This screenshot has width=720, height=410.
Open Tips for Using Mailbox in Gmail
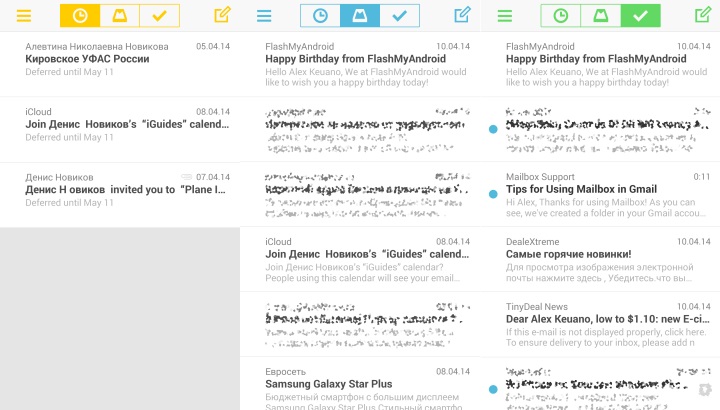pos(600,194)
